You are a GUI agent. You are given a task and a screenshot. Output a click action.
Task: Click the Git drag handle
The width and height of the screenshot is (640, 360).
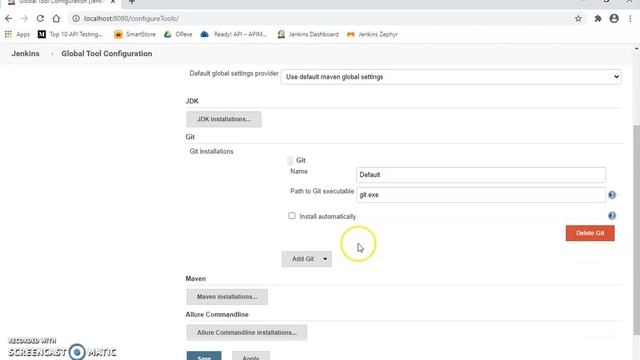[x=290, y=160]
